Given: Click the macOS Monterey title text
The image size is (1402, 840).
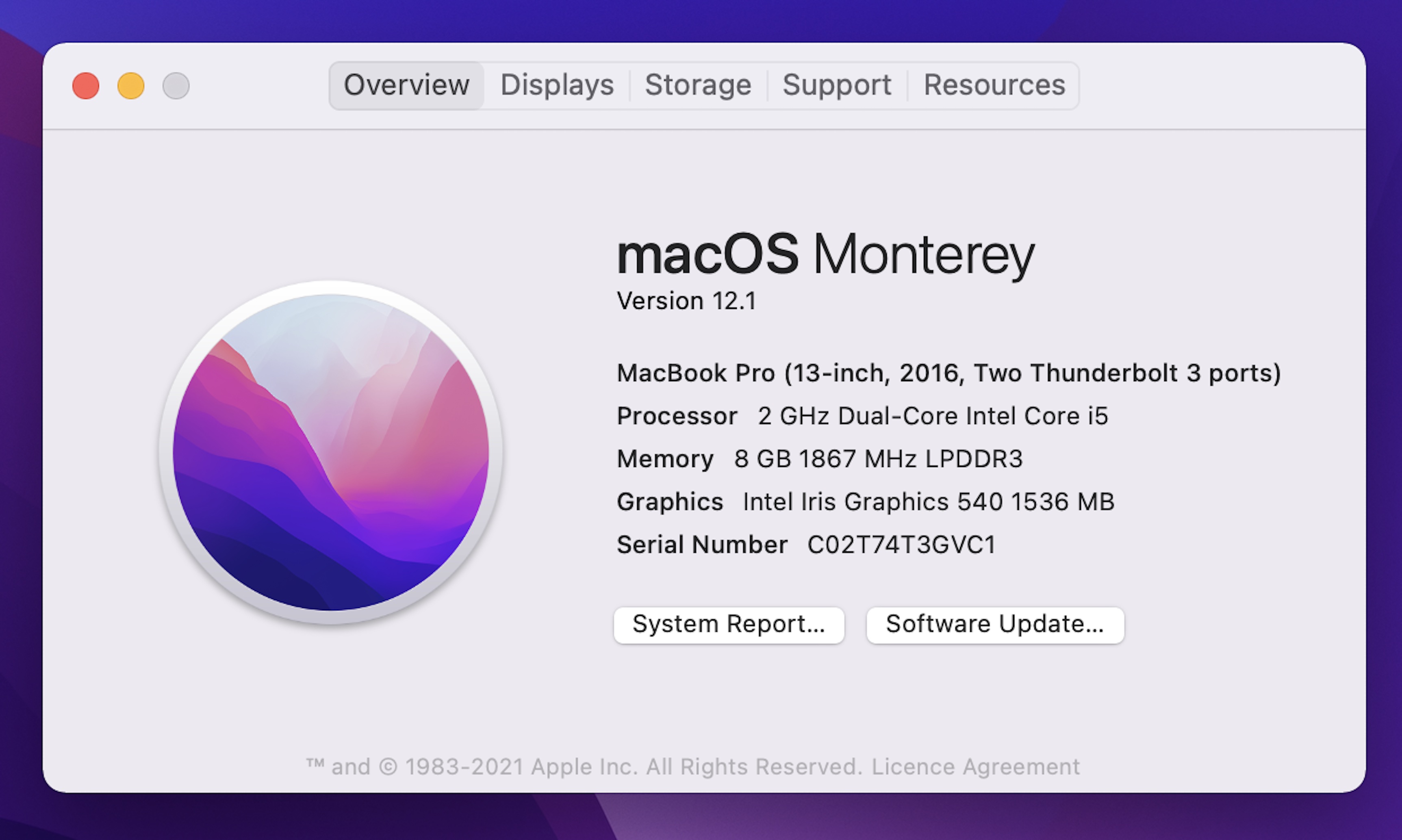Looking at the screenshot, I should pos(825,255).
